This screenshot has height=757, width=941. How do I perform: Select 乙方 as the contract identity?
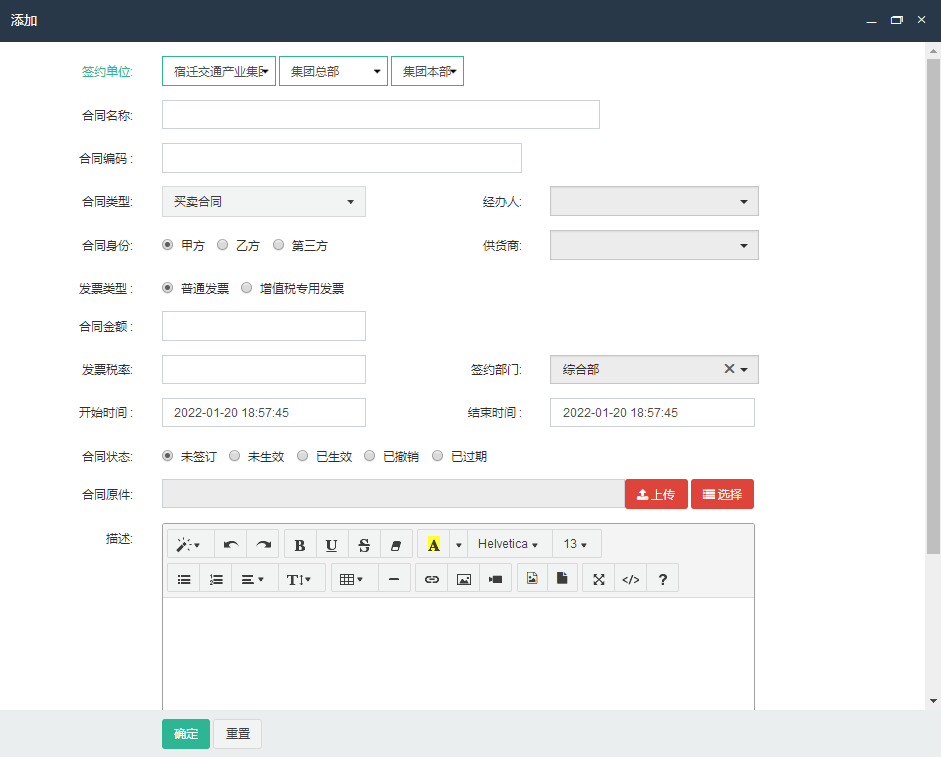point(223,245)
